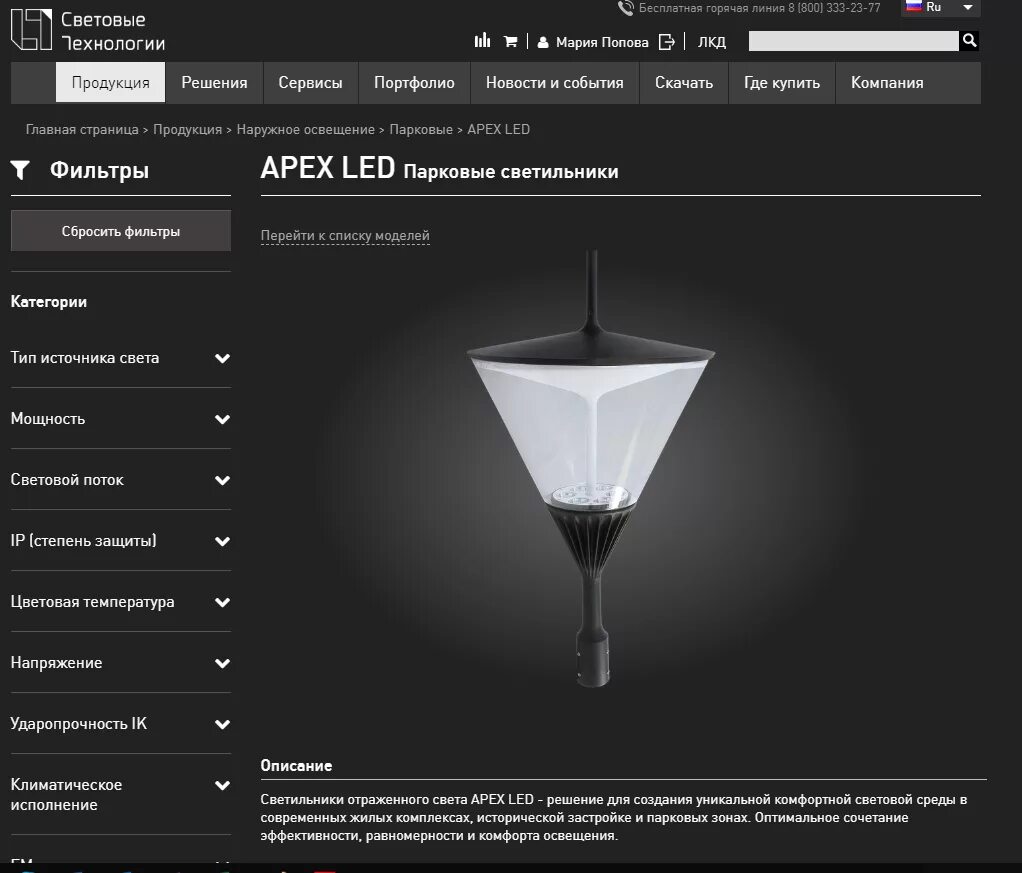Open the Ru language dropdown arrow
Image resolution: width=1022 pixels, height=873 pixels.
tap(968, 7)
